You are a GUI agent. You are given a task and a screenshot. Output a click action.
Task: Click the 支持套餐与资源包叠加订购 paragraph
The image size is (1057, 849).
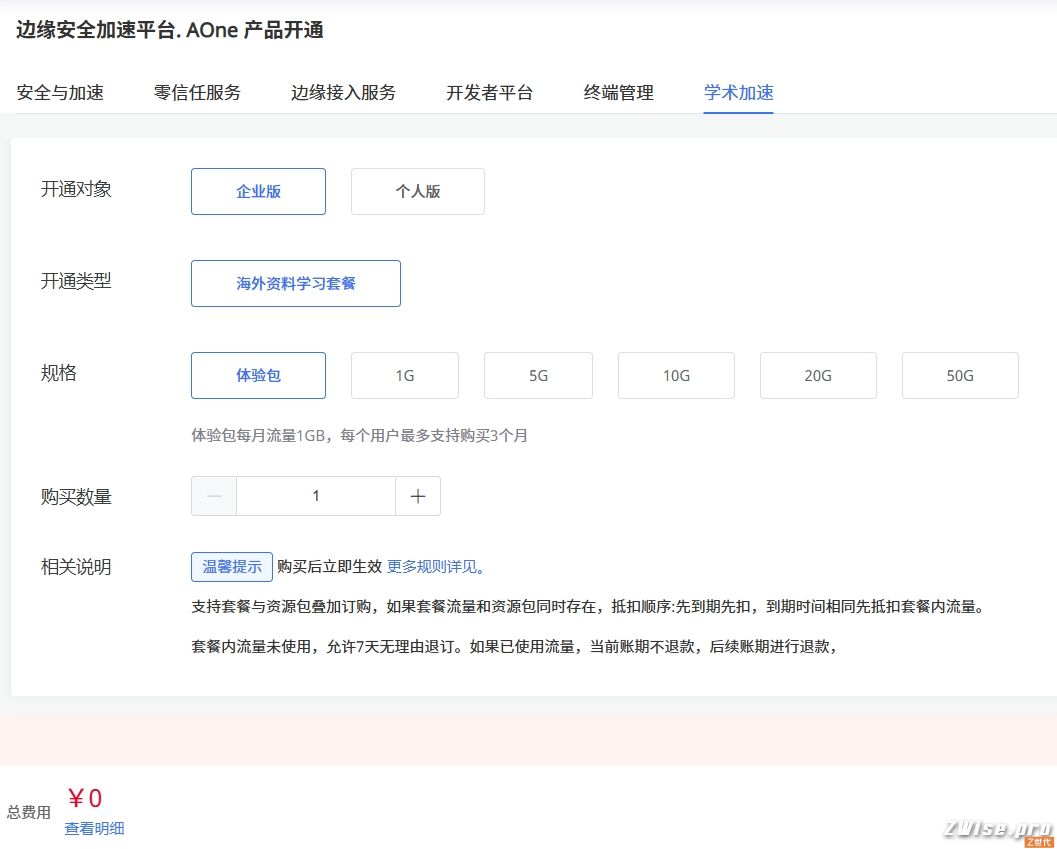tap(589, 607)
